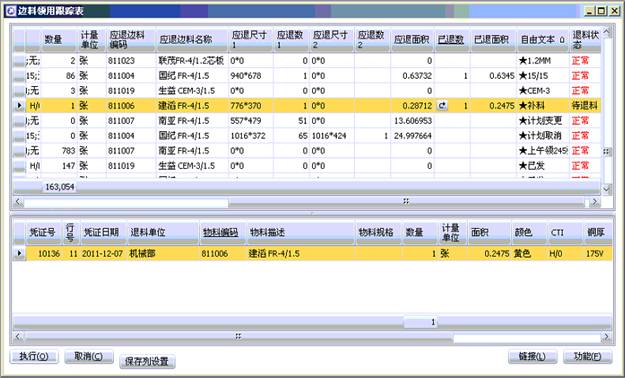Select row marker arrow of the 811006 row
Image resolution: width=625 pixels, height=378 pixels.
pyautogui.click(x=19, y=106)
